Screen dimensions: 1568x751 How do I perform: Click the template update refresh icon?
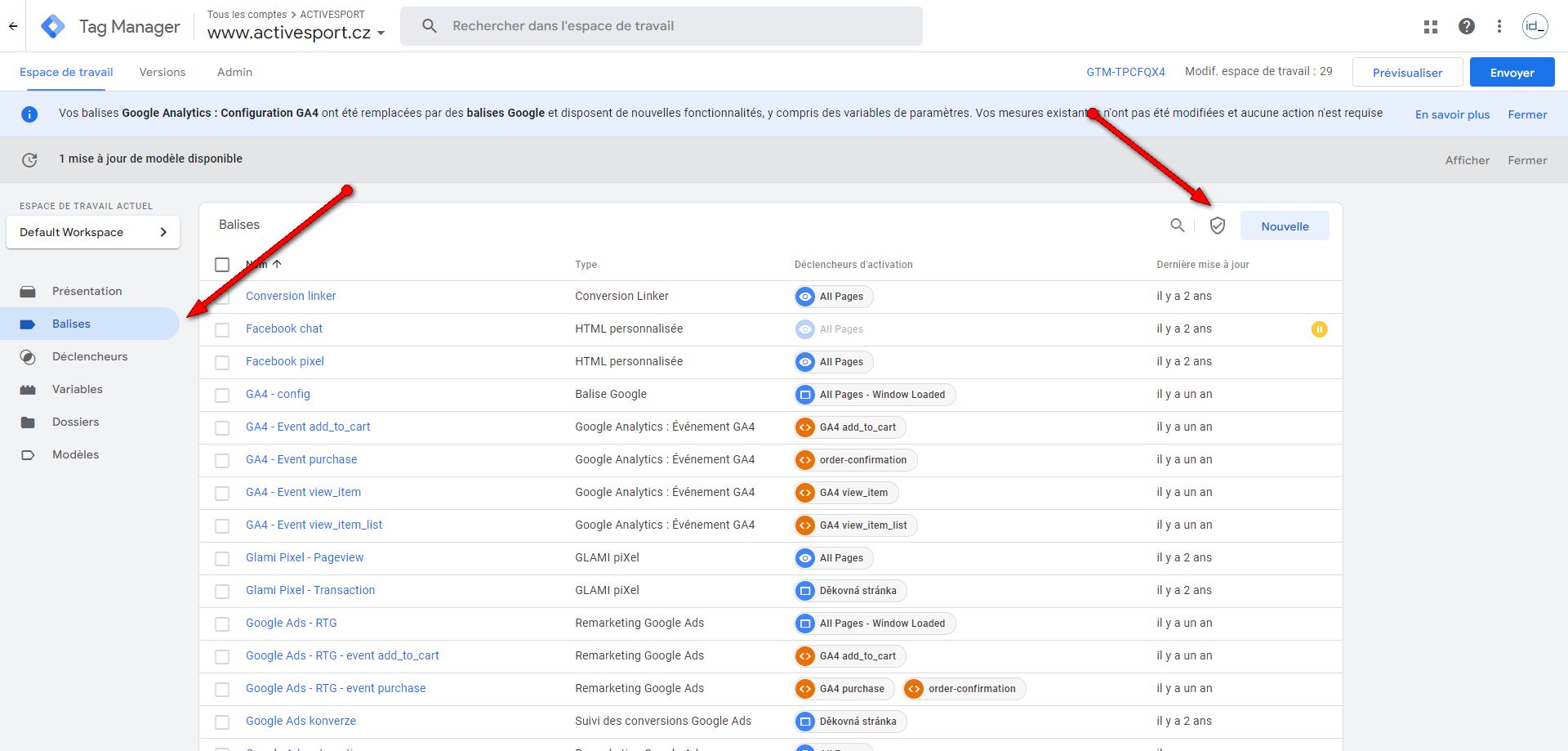[29, 160]
